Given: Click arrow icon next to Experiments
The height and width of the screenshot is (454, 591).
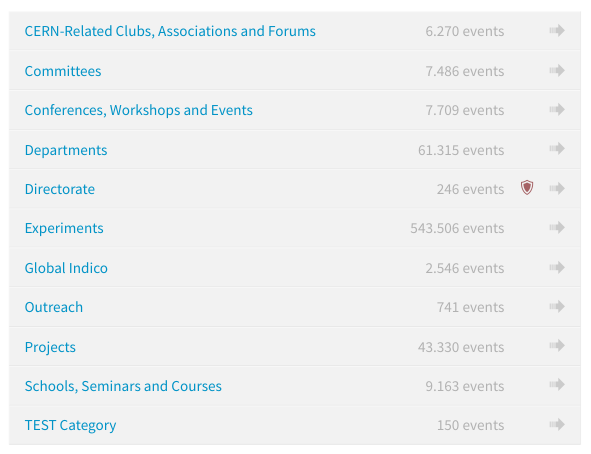Looking at the screenshot, I should click(557, 228).
